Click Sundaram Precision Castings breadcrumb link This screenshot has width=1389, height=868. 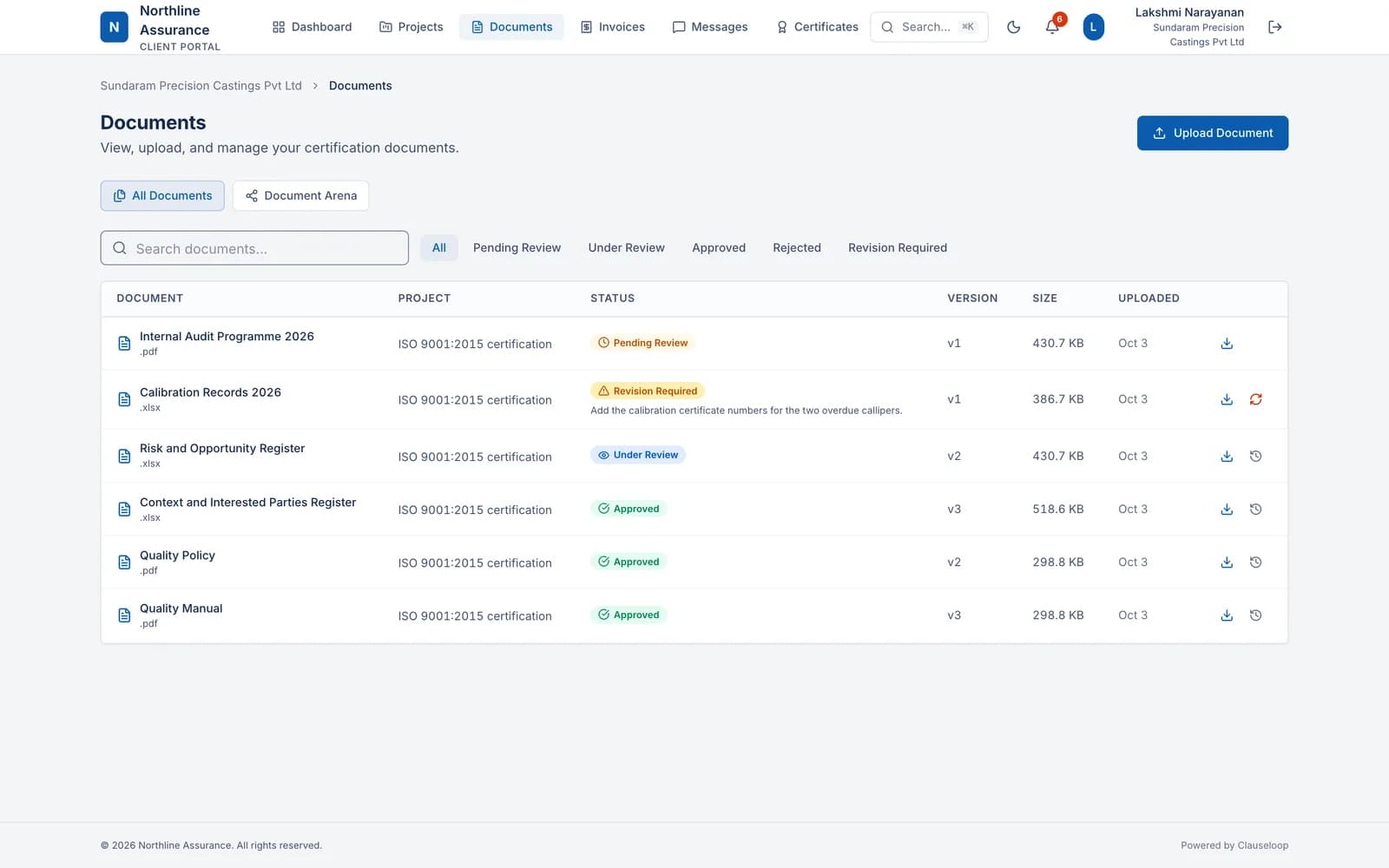[x=201, y=86]
